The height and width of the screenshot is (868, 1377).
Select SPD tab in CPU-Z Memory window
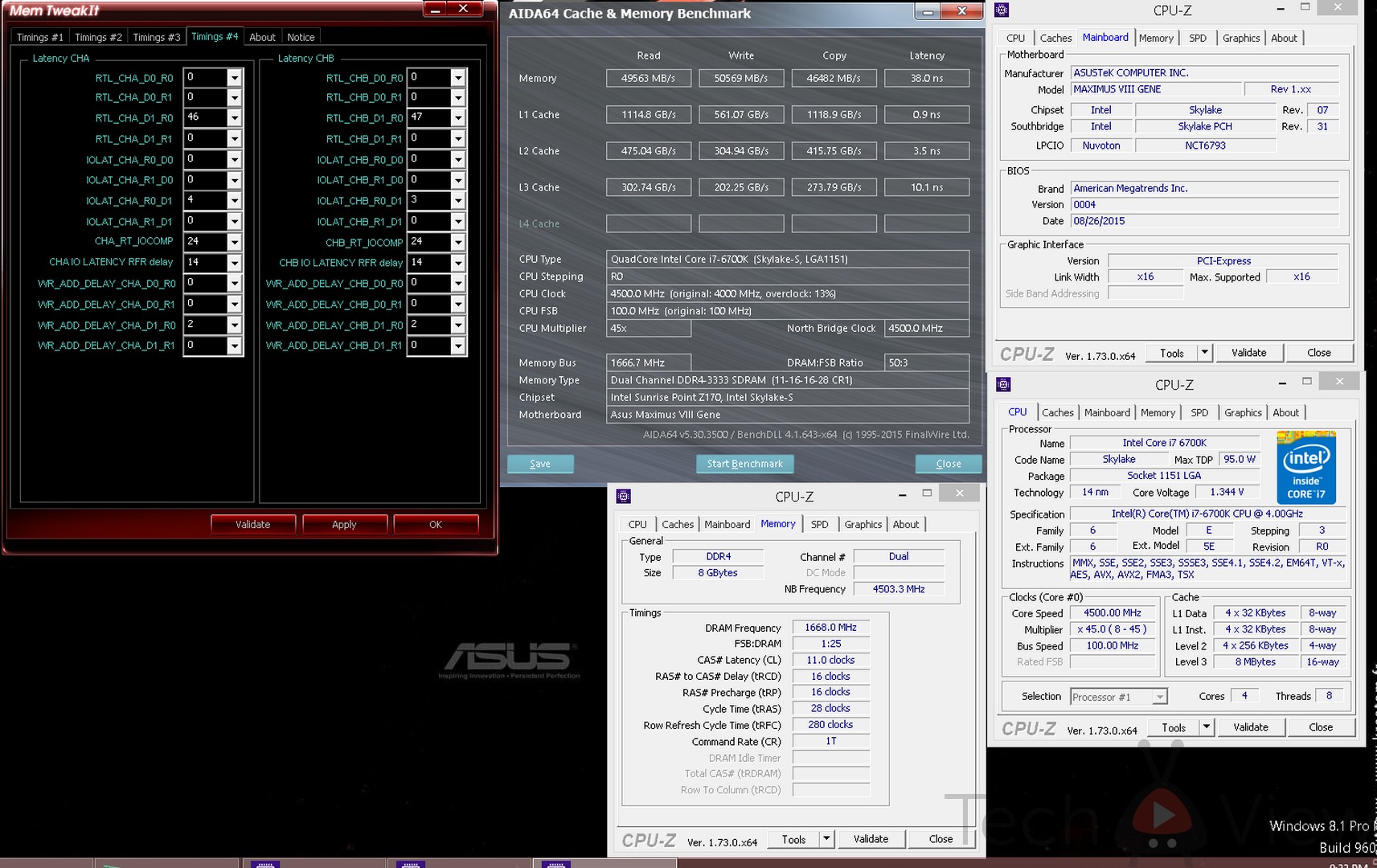(x=819, y=524)
